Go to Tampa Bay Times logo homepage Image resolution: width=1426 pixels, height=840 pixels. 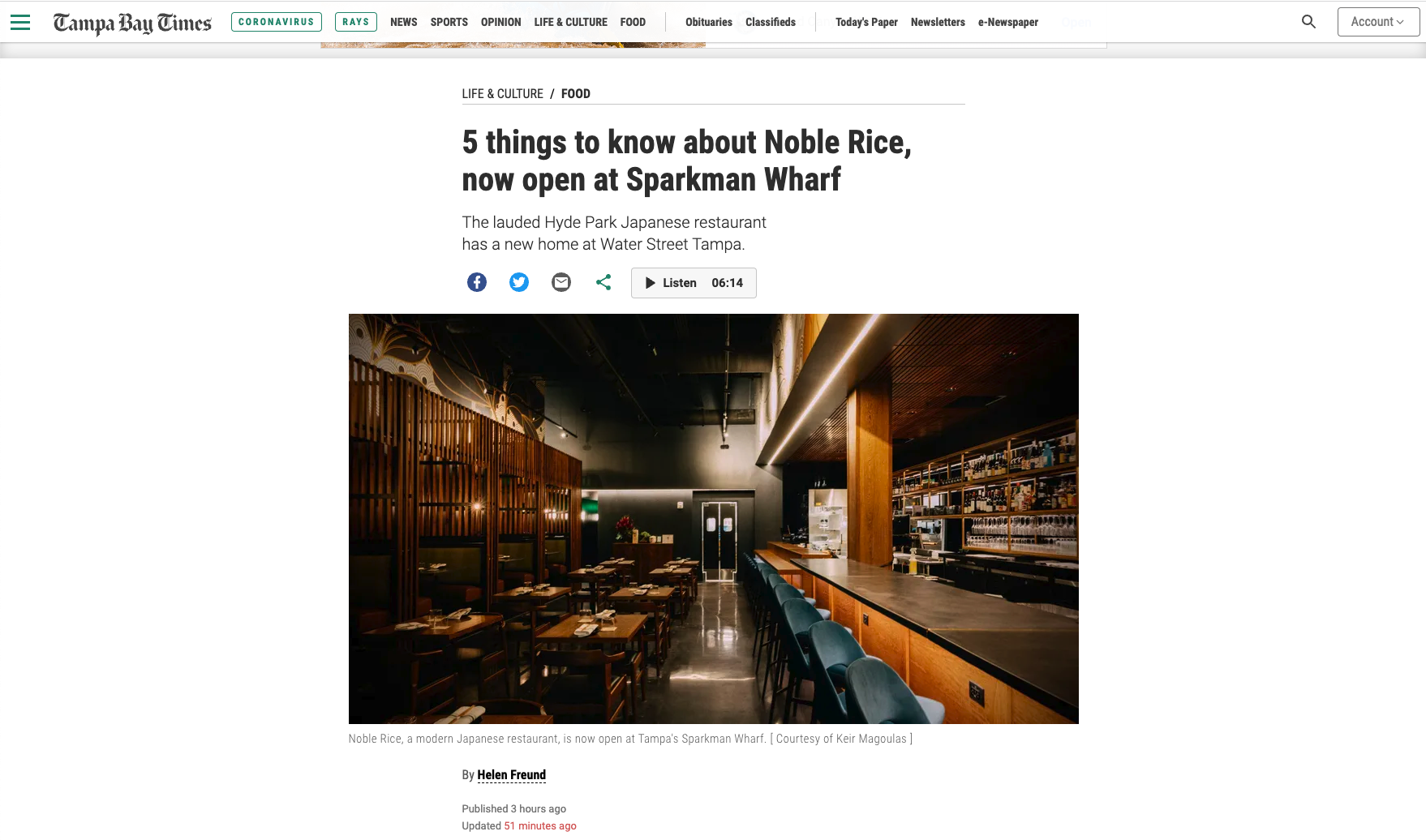coord(132,23)
